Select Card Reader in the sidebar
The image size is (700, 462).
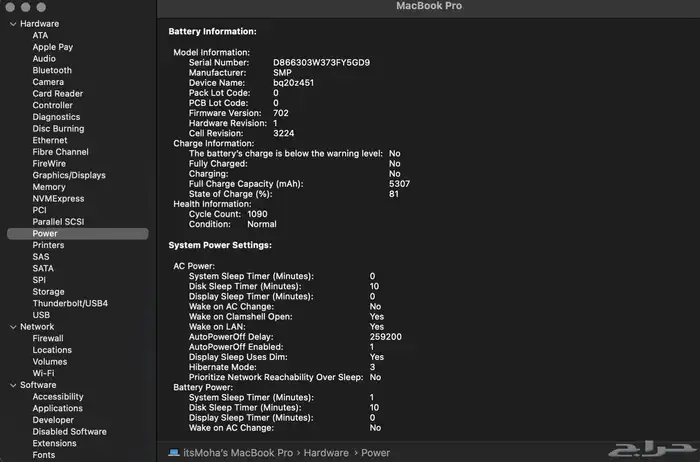point(58,93)
